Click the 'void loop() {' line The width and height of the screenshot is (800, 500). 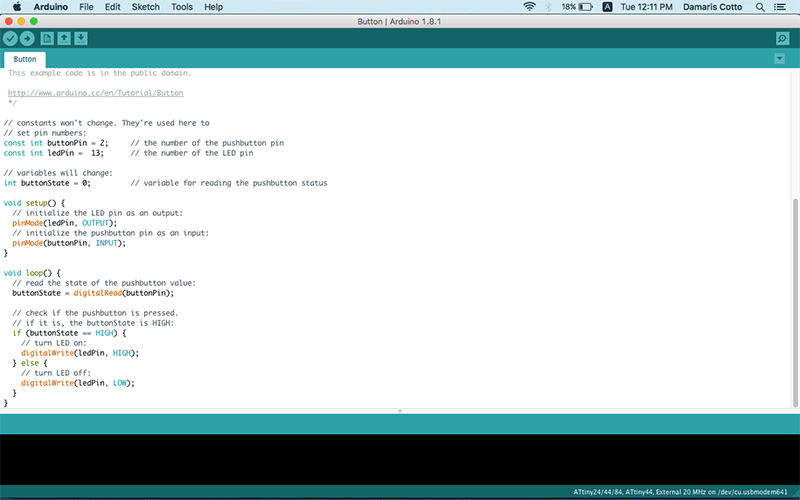tap(32, 273)
